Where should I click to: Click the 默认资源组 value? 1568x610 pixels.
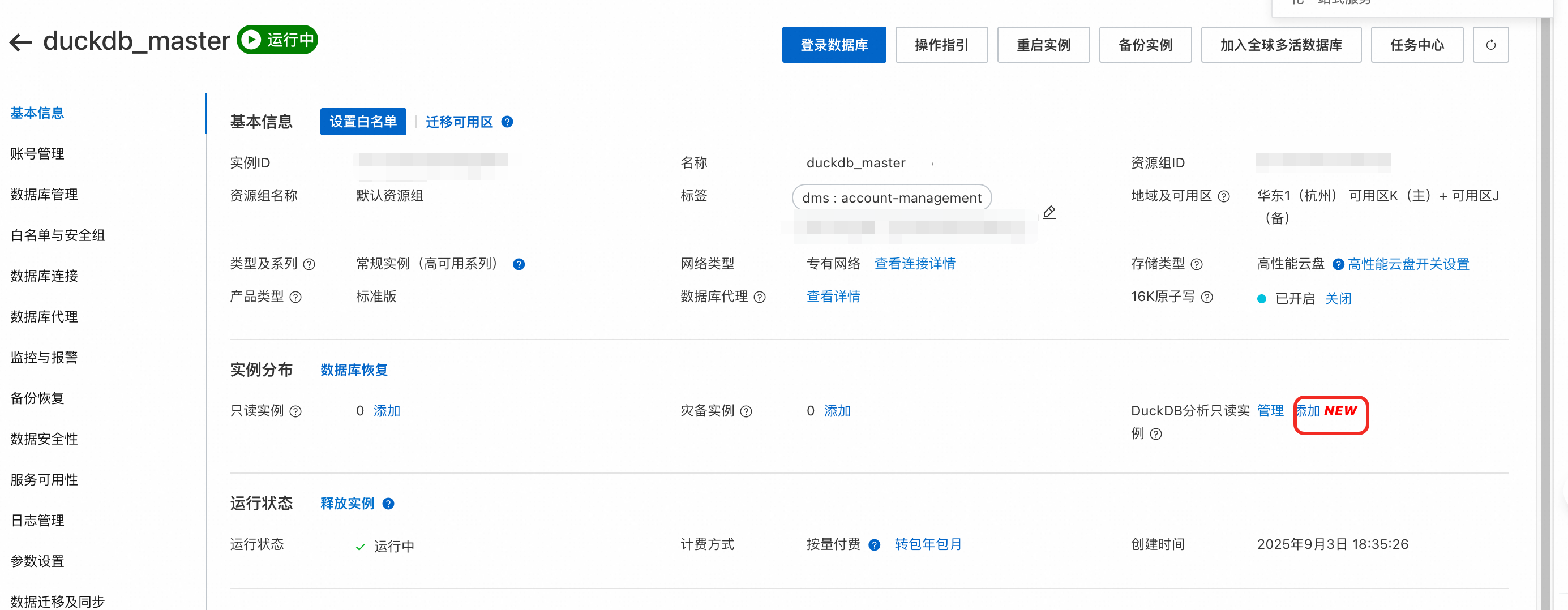389,195
